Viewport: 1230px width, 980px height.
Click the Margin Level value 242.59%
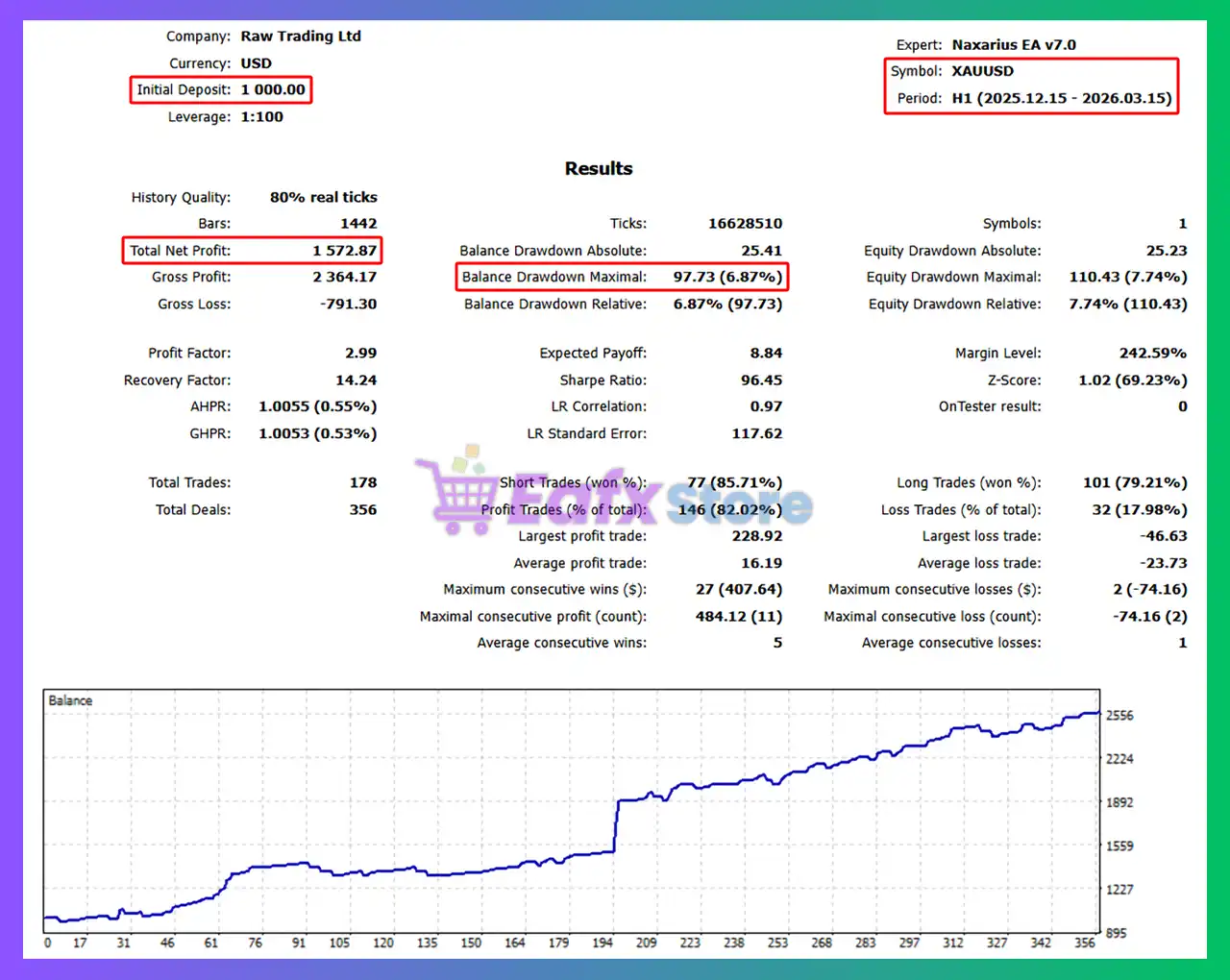point(1153,353)
